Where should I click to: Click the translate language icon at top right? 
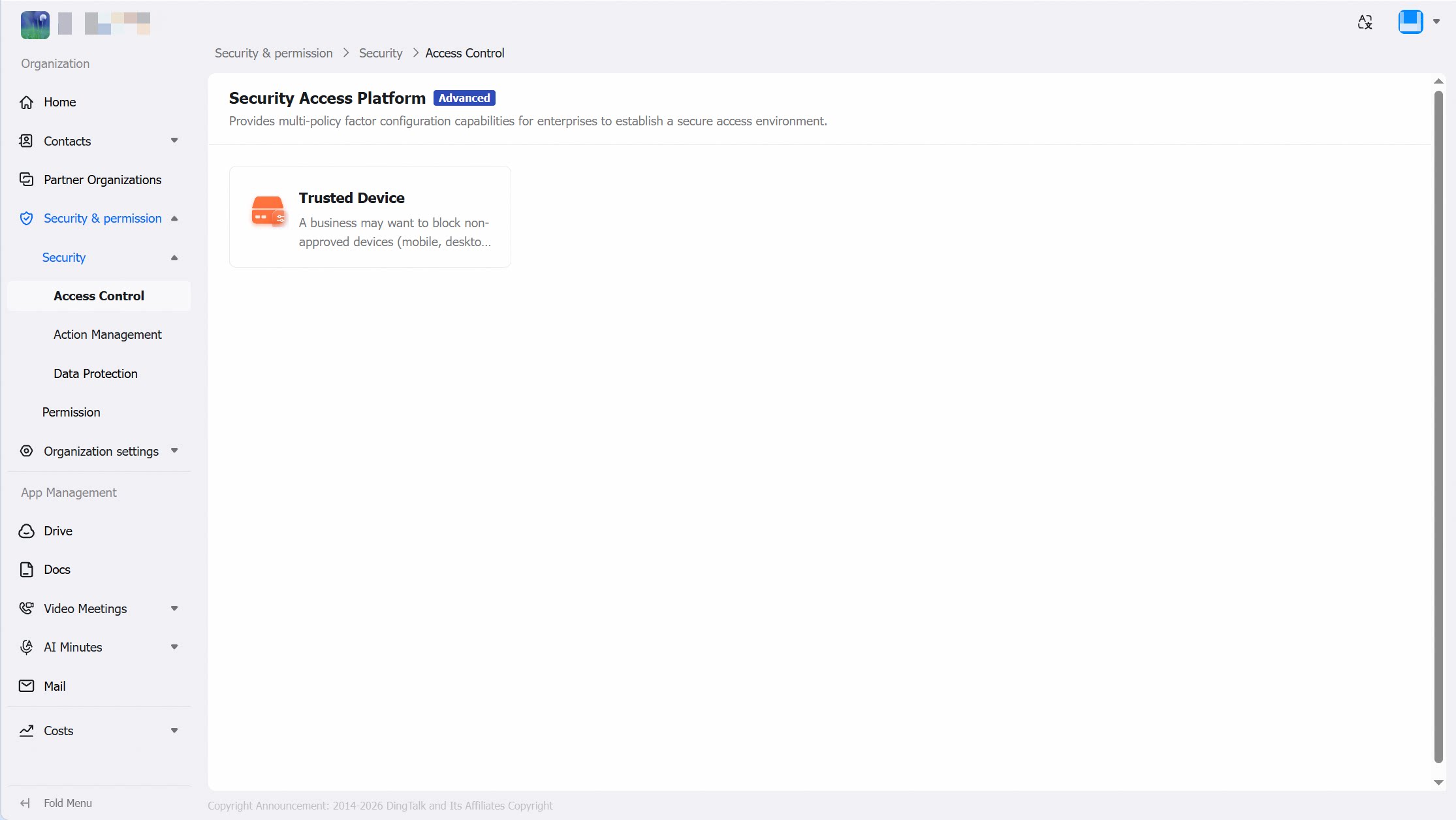[1365, 22]
